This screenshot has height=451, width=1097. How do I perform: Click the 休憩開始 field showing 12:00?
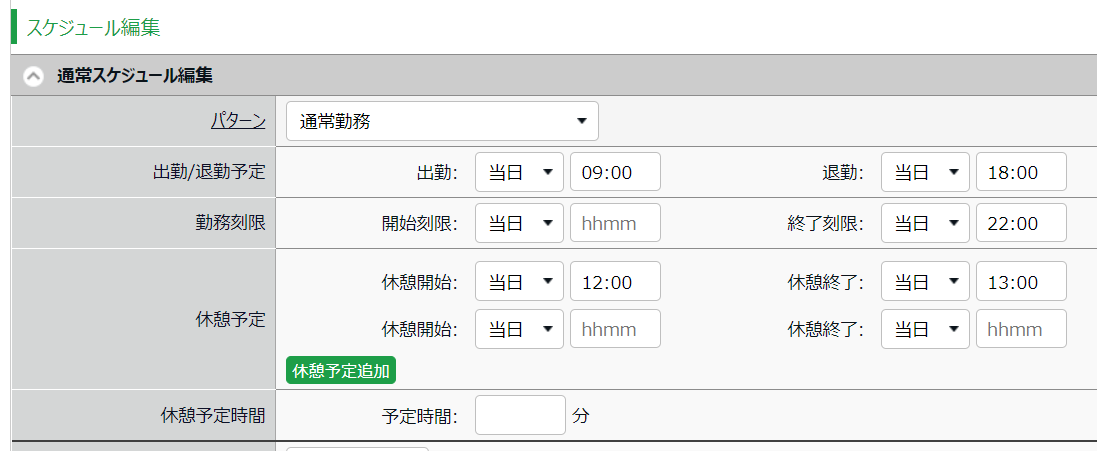pyautogui.click(x=616, y=281)
